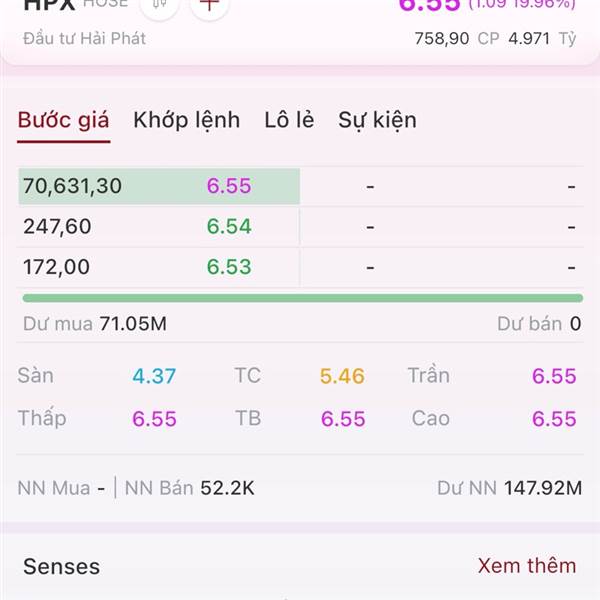This screenshot has width=600, height=600.
Task: Switch to the Khớp lệnh tab
Action: click(187, 120)
